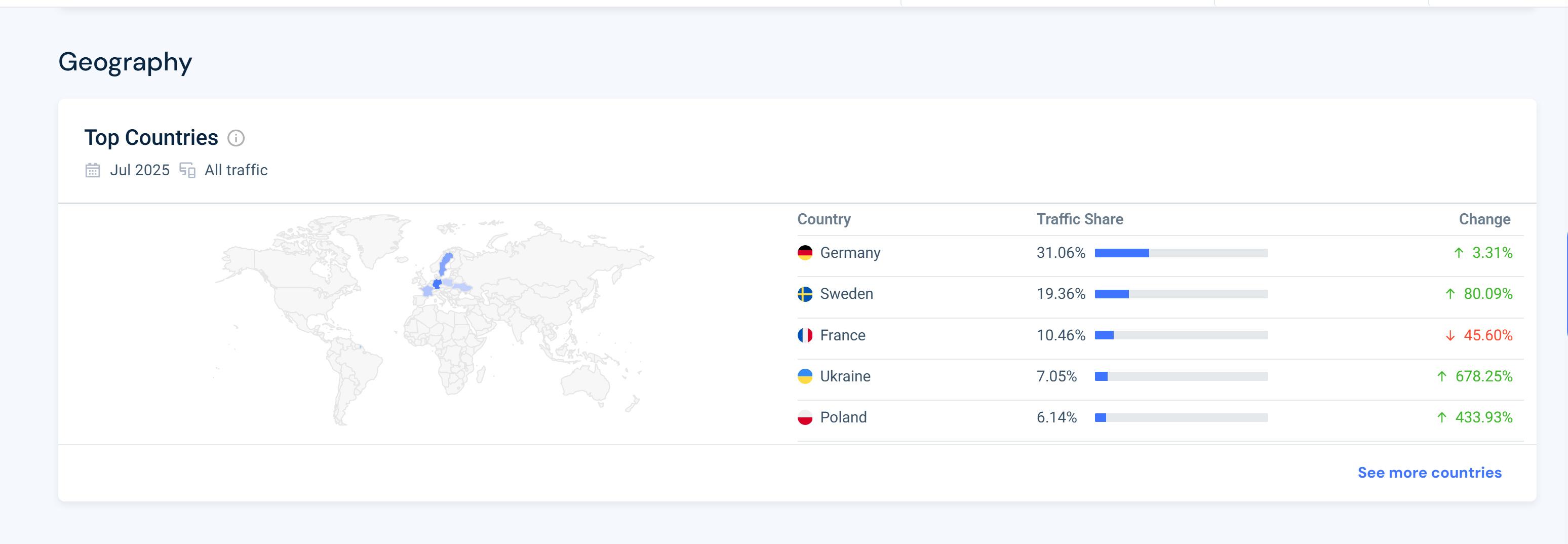The image size is (1568, 544).
Task: Click the Traffic Share column header
Action: (x=1080, y=219)
